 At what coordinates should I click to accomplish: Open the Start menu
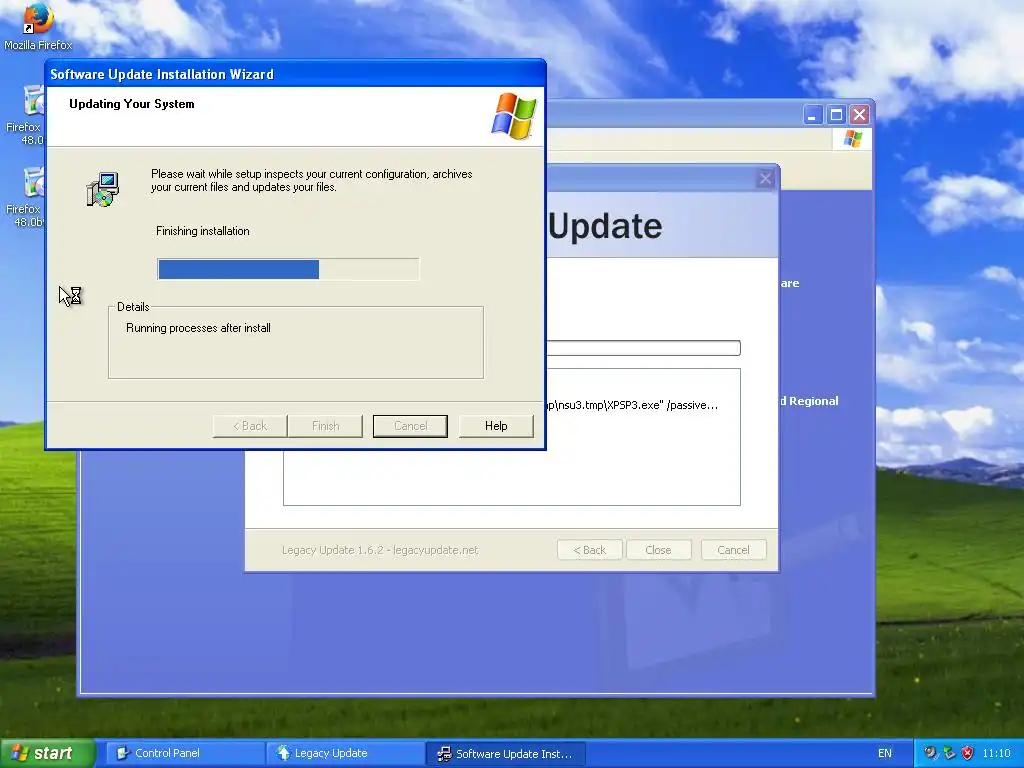[47, 753]
